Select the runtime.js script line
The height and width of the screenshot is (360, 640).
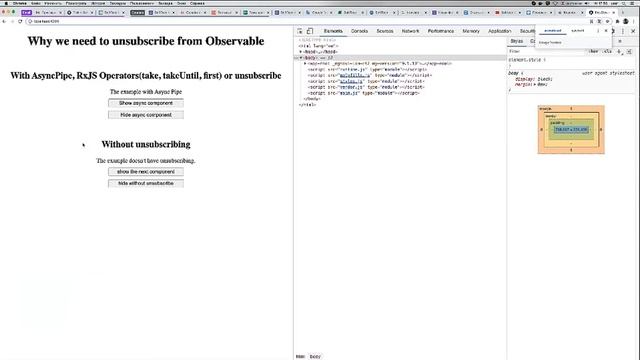coord(367,70)
